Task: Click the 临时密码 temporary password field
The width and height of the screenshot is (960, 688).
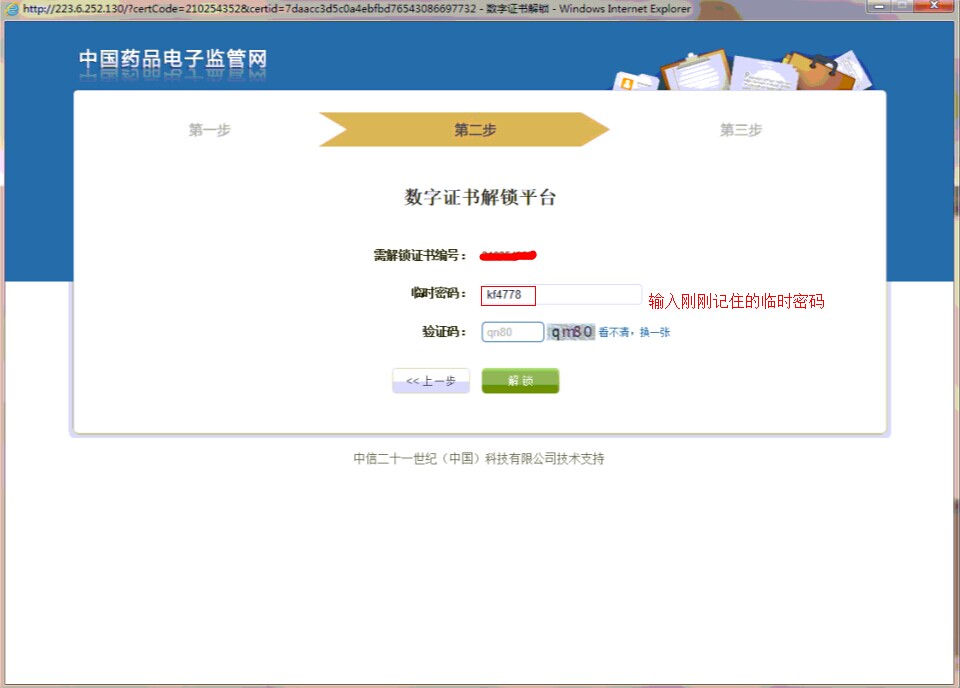Action: (x=561, y=295)
